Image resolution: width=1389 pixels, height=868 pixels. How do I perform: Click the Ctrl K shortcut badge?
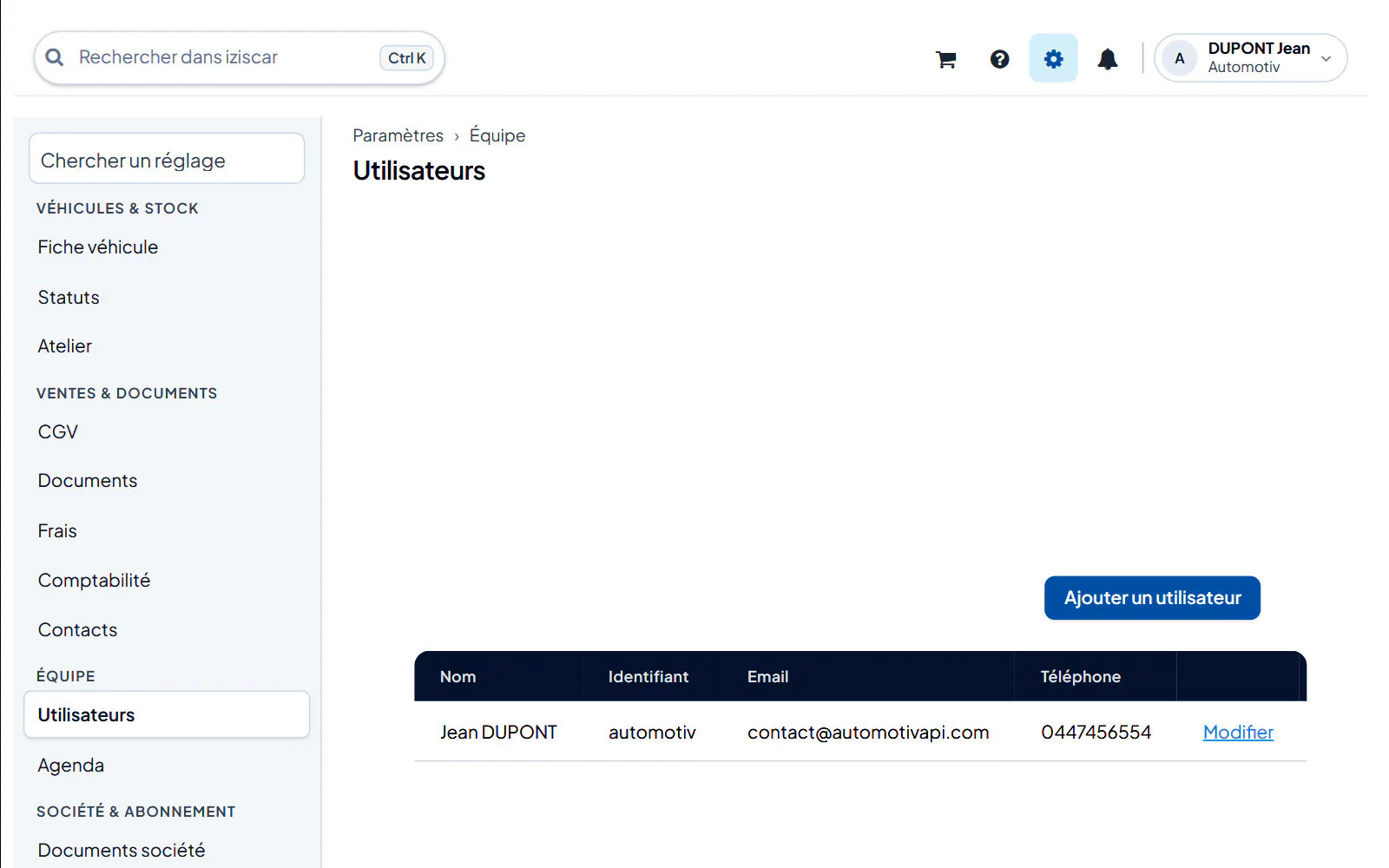point(406,58)
